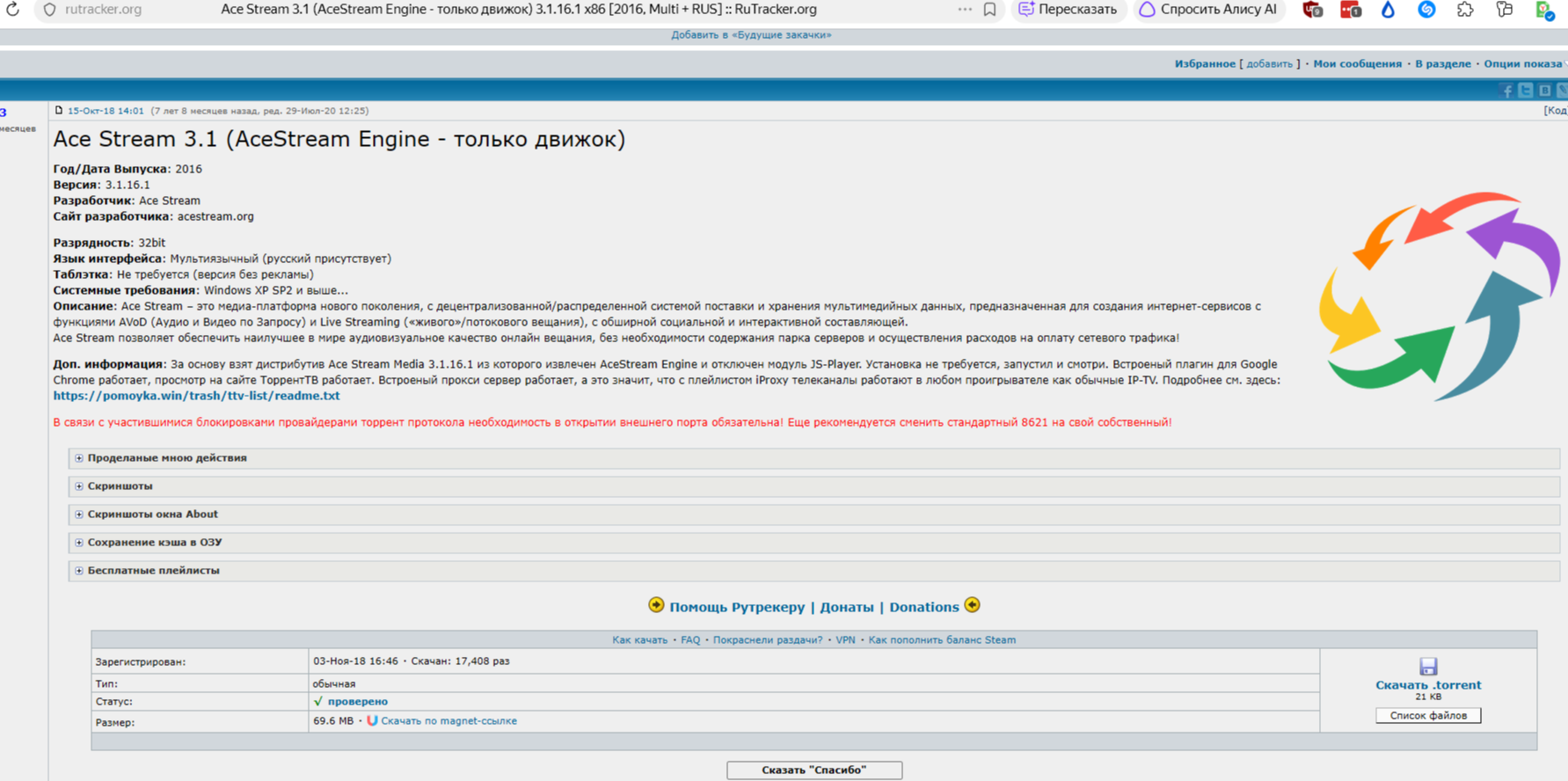Click the blue water drop extension icon
Screen dimensions: 1568x781
pyautogui.click(x=1389, y=10)
